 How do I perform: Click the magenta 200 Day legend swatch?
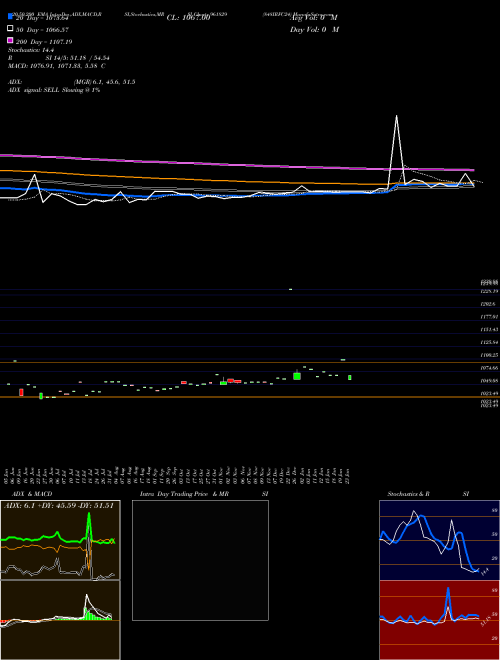(10, 40)
